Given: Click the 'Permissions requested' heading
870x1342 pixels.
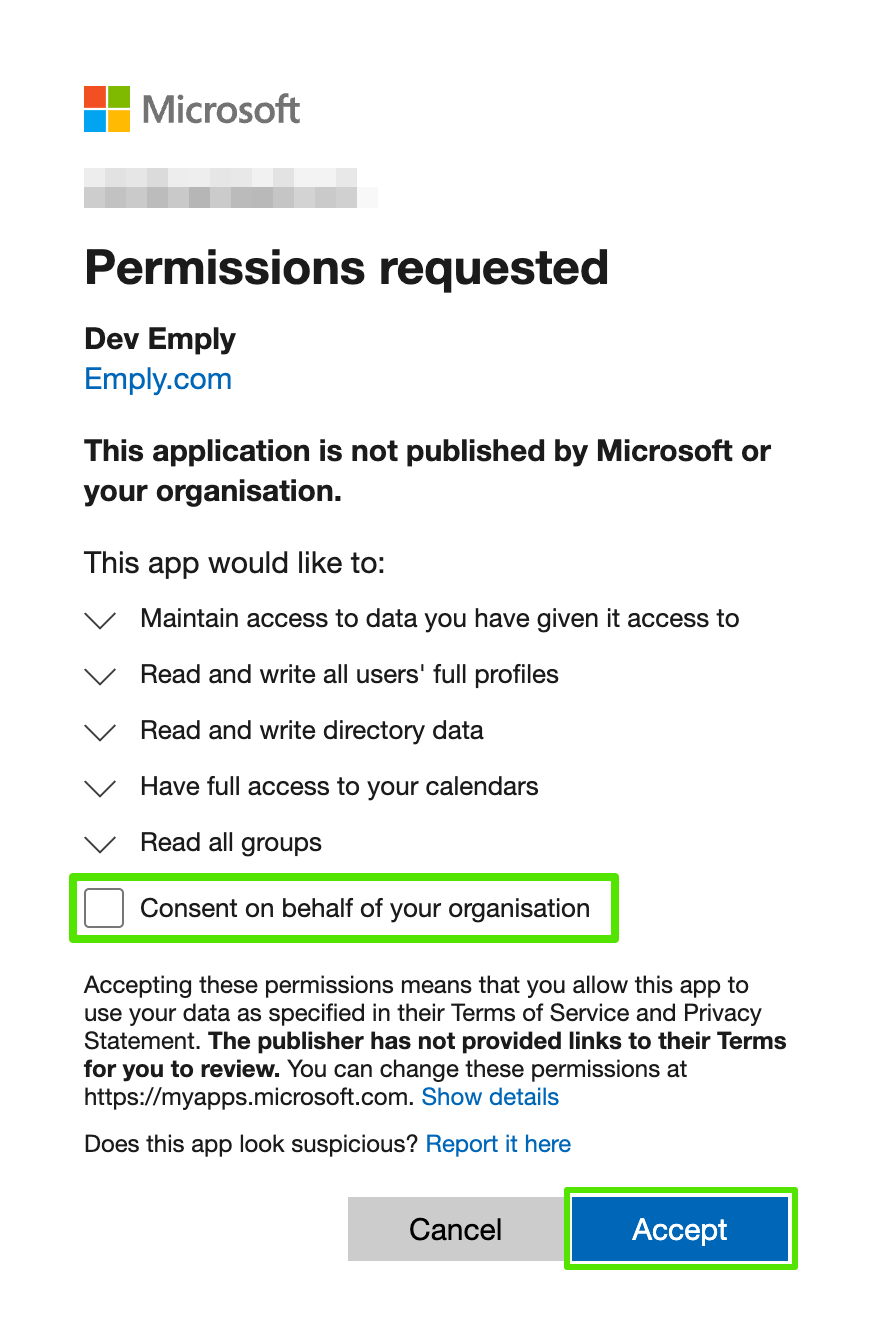Looking at the screenshot, I should [x=346, y=268].
